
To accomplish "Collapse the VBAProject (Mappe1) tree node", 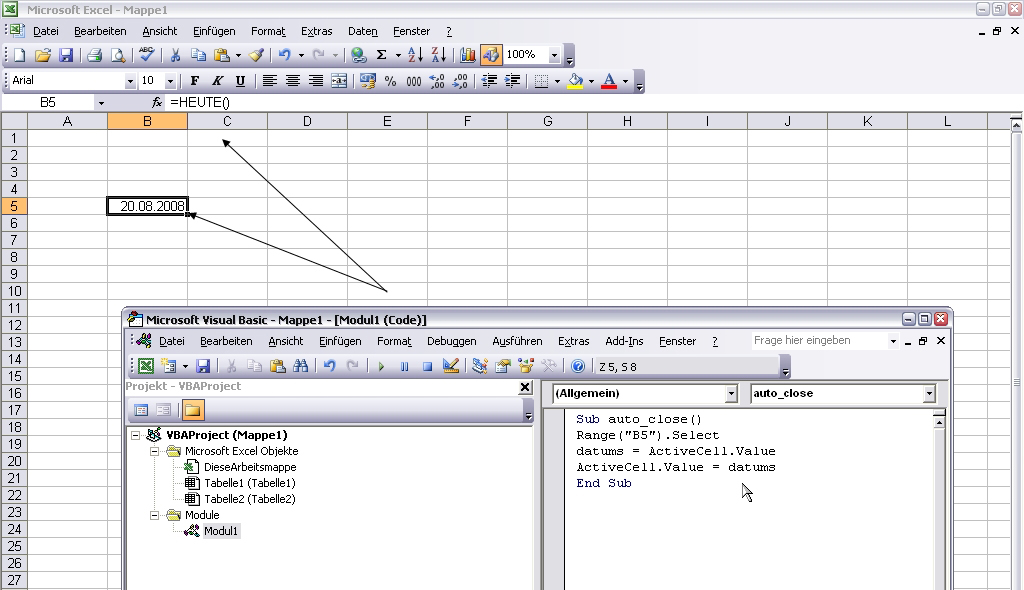I will coord(136,435).
